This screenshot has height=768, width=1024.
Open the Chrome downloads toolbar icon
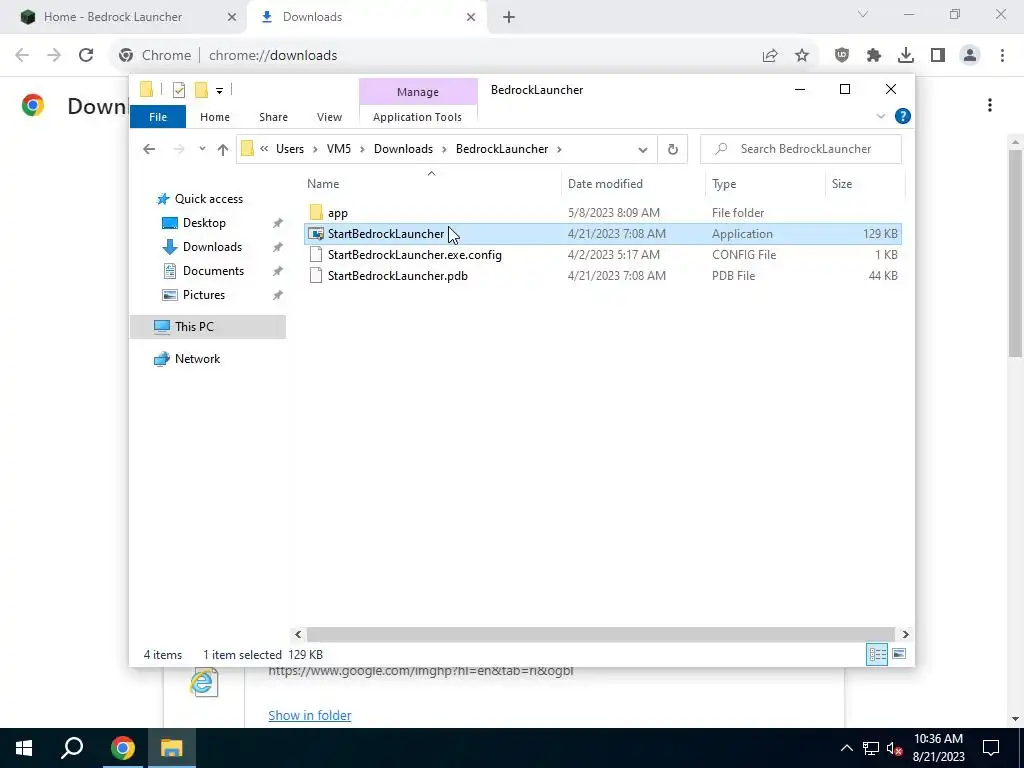point(906,56)
